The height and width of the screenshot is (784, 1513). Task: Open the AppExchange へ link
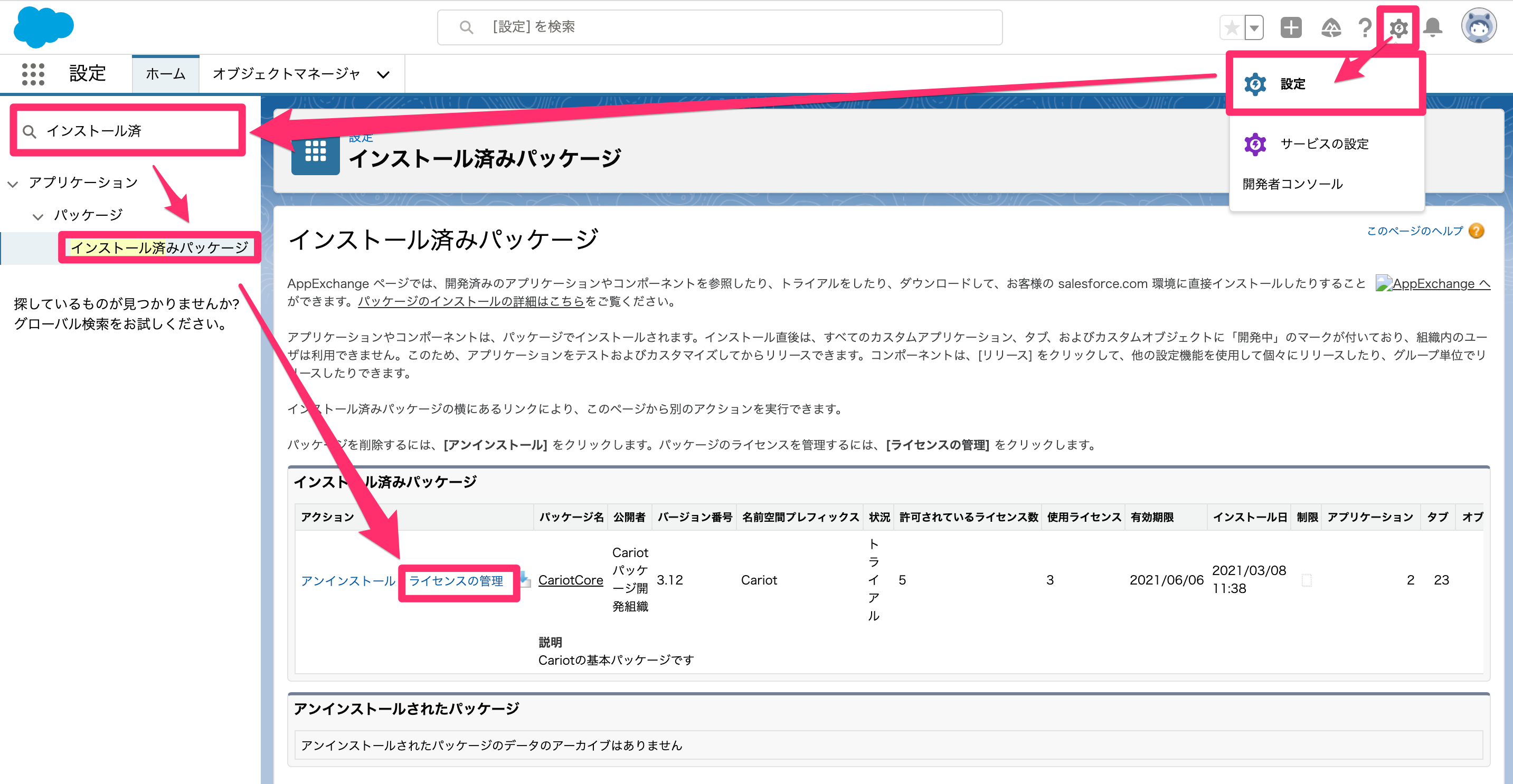[x=1433, y=283]
